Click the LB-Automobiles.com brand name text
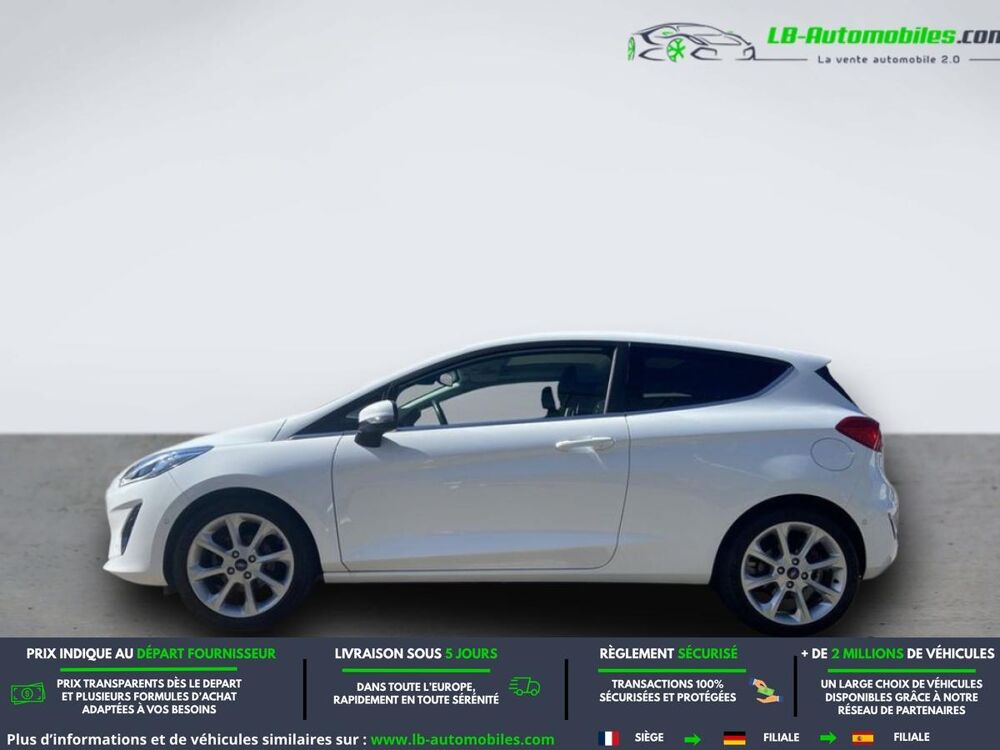Viewport: 1000px width, 750px height. point(883,36)
